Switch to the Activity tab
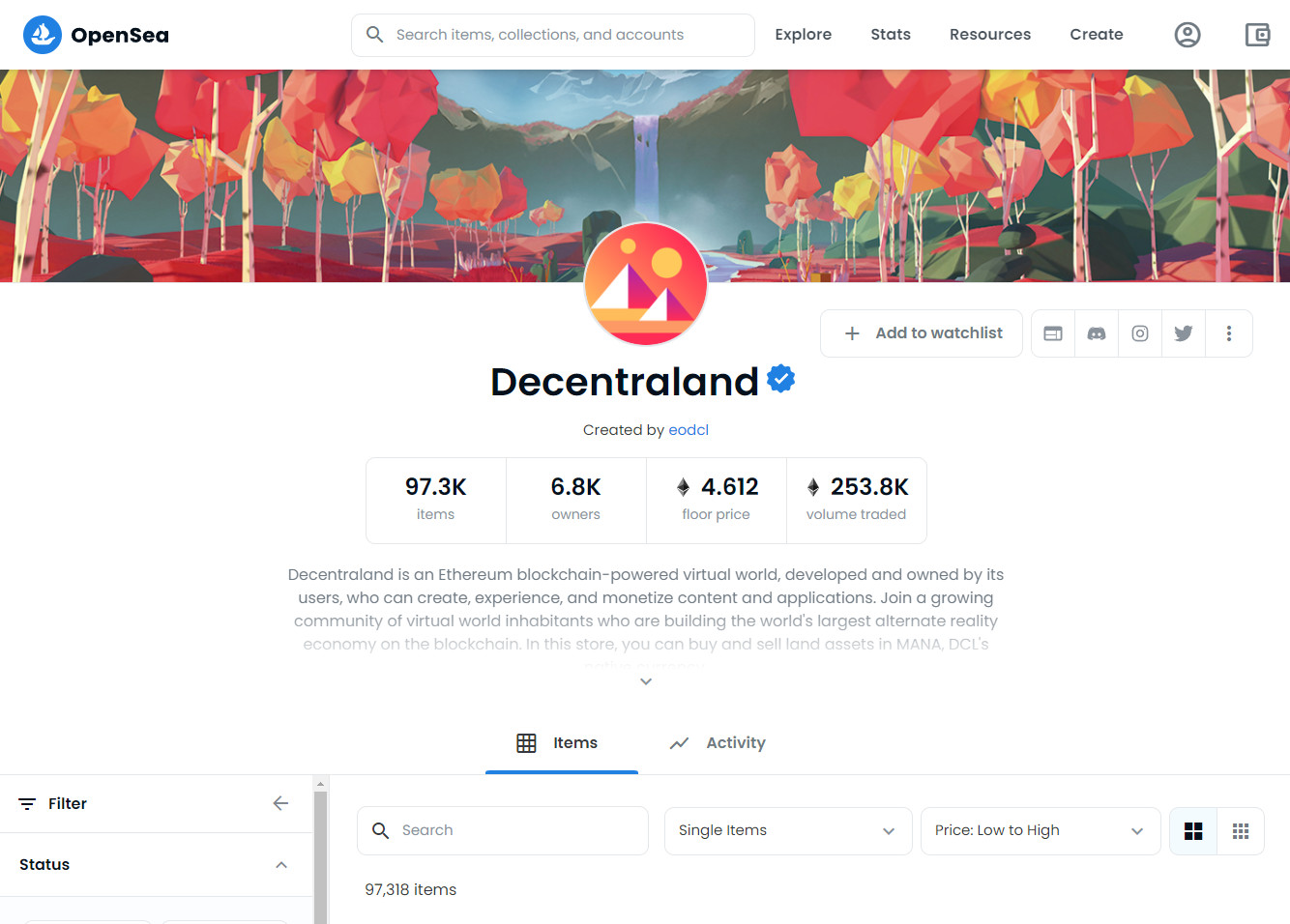This screenshot has height=924, width=1290. tap(717, 742)
